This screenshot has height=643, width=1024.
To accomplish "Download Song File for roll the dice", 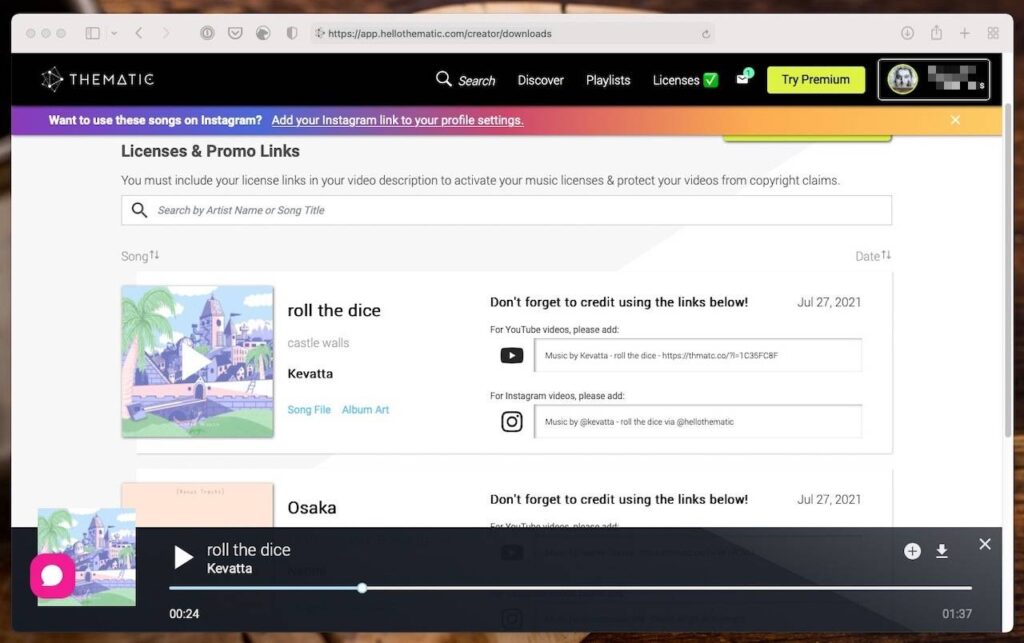I will 309,409.
